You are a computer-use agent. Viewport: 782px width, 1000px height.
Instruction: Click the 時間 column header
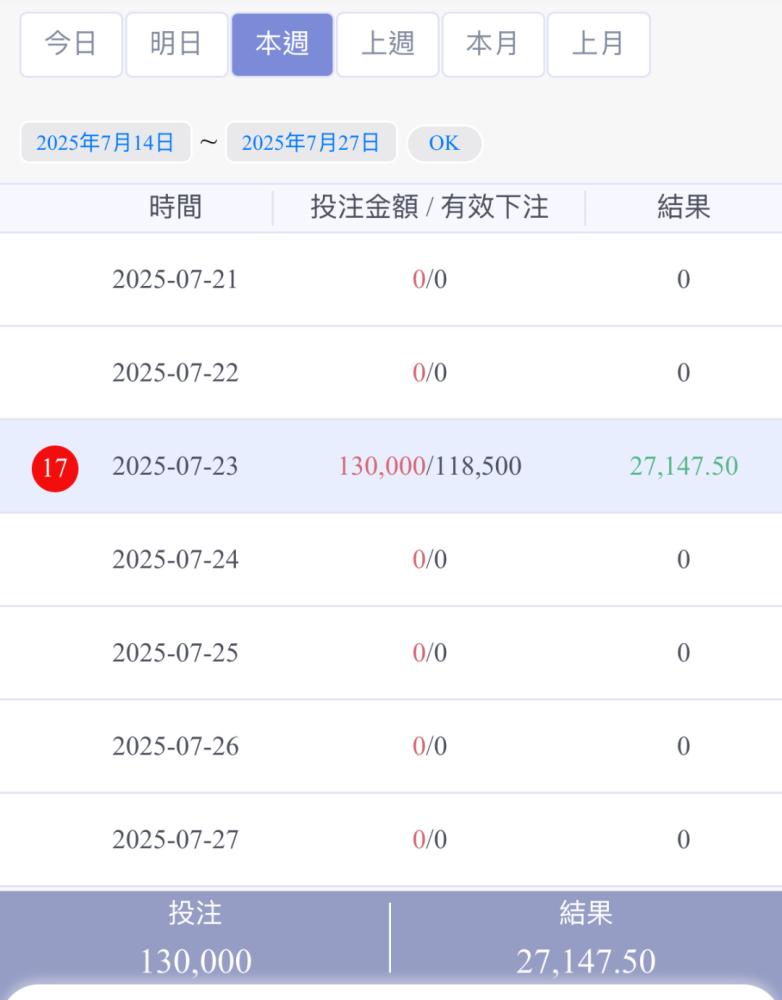point(175,207)
